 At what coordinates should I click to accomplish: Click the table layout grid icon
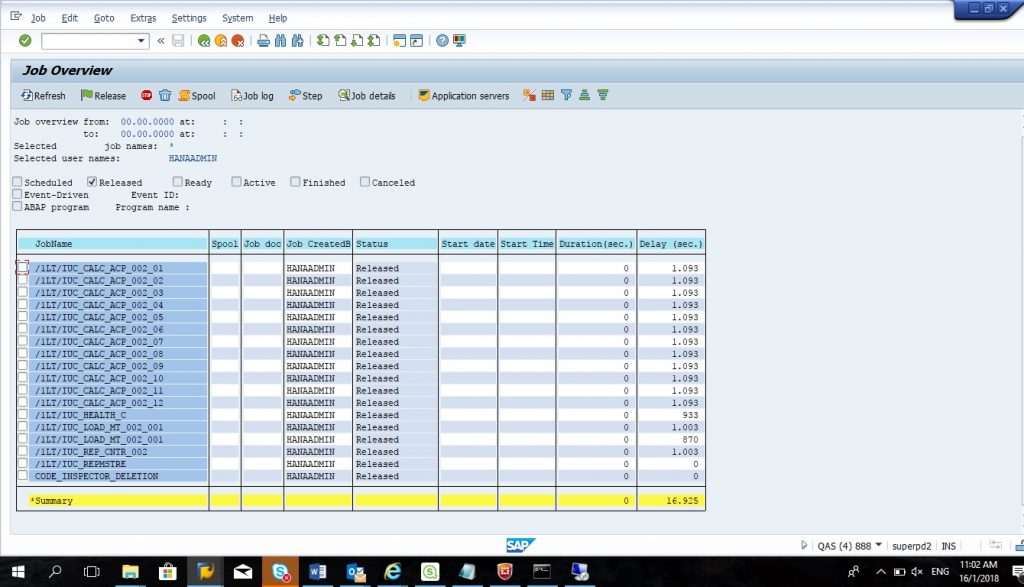click(x=547, y=95)
